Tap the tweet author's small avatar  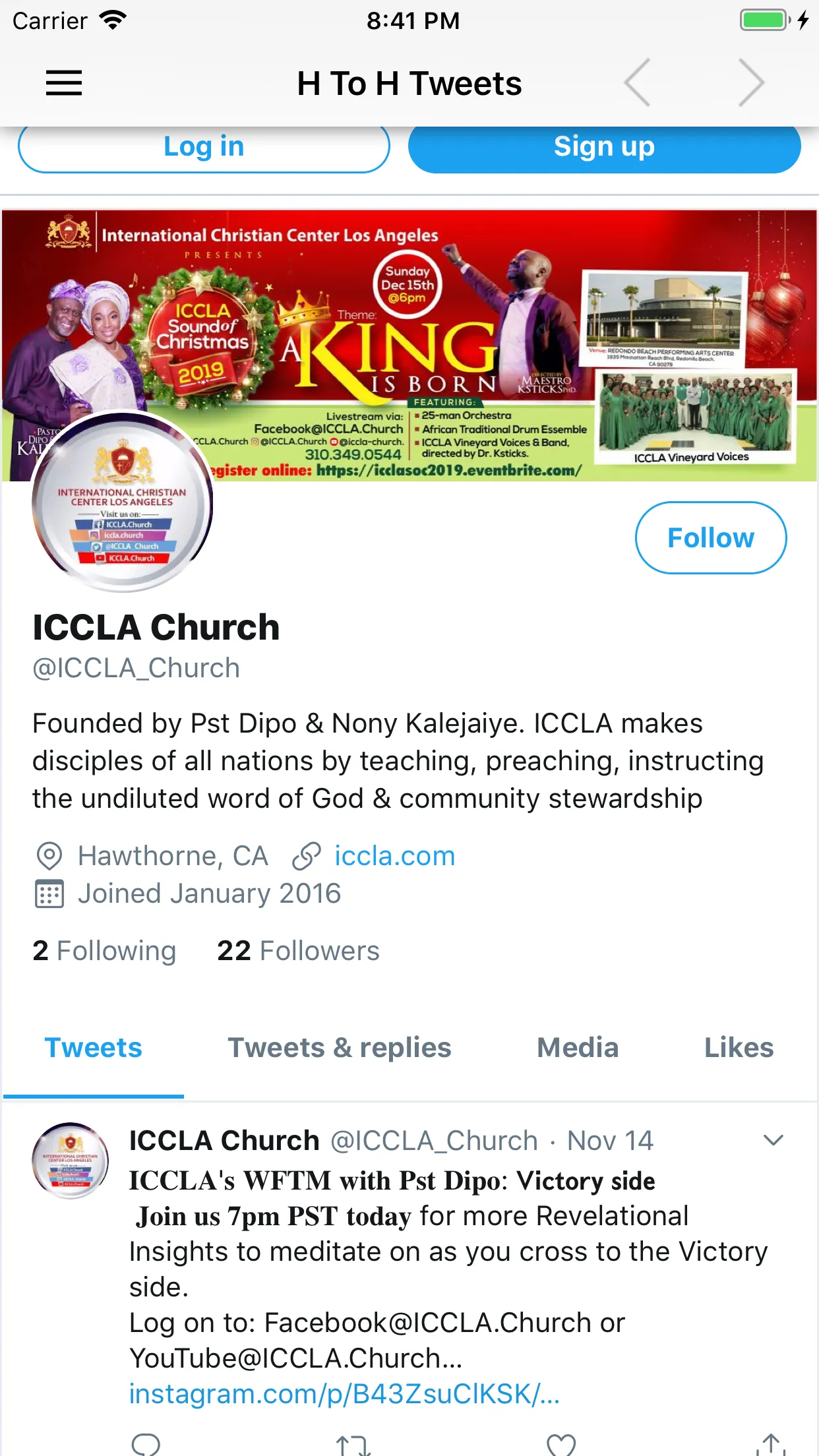click(x=71, y=1160)
